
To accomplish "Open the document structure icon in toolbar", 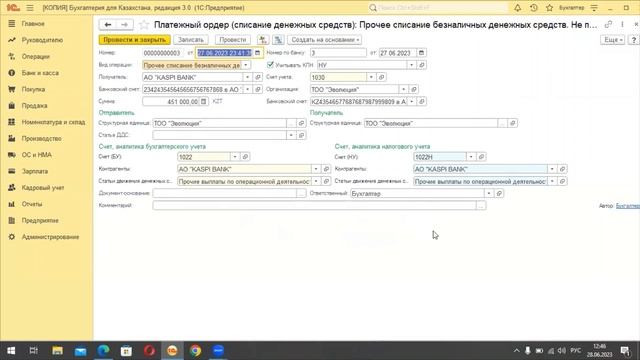I will 278,40.
